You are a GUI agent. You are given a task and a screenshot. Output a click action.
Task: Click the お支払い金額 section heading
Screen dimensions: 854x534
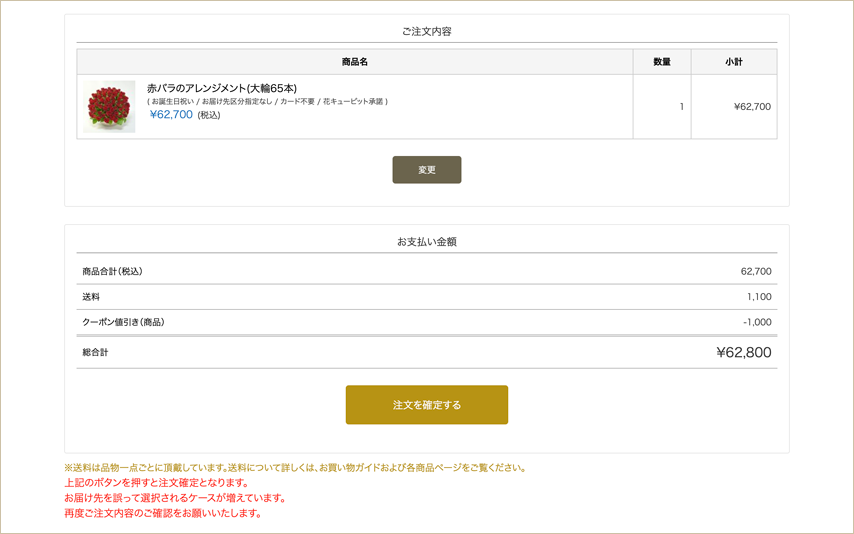427,242
